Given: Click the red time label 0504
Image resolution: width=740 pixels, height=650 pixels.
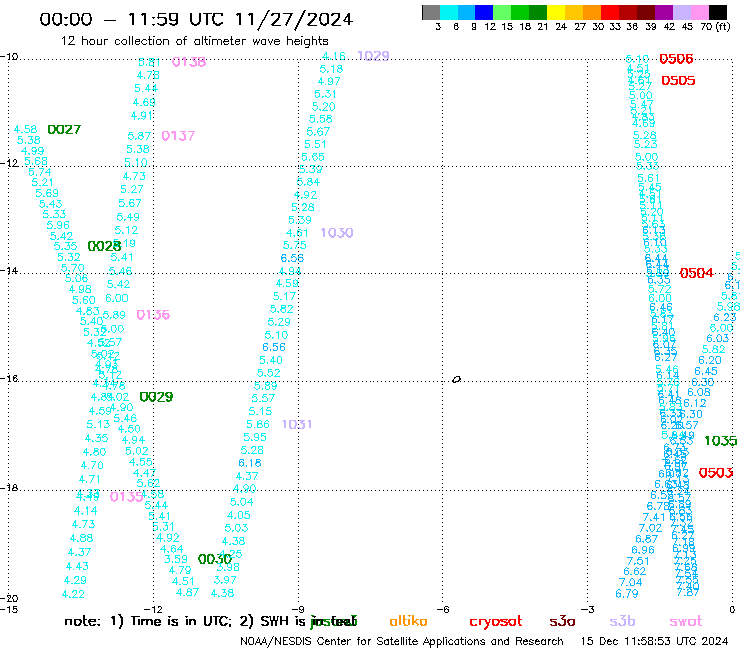Looking at the screenshot, I should pos(697,273).
